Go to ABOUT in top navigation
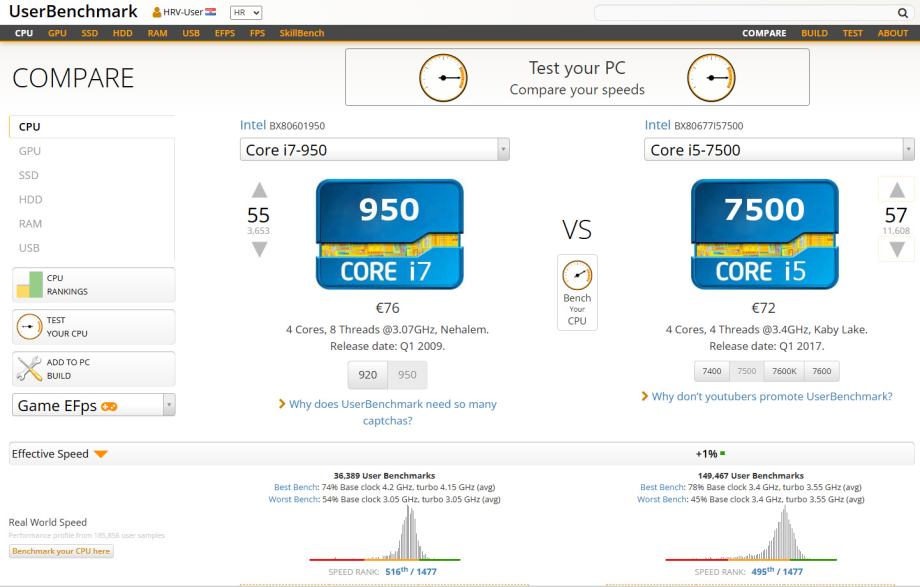Viewport: 920px width, 587px height. [892, 33]
